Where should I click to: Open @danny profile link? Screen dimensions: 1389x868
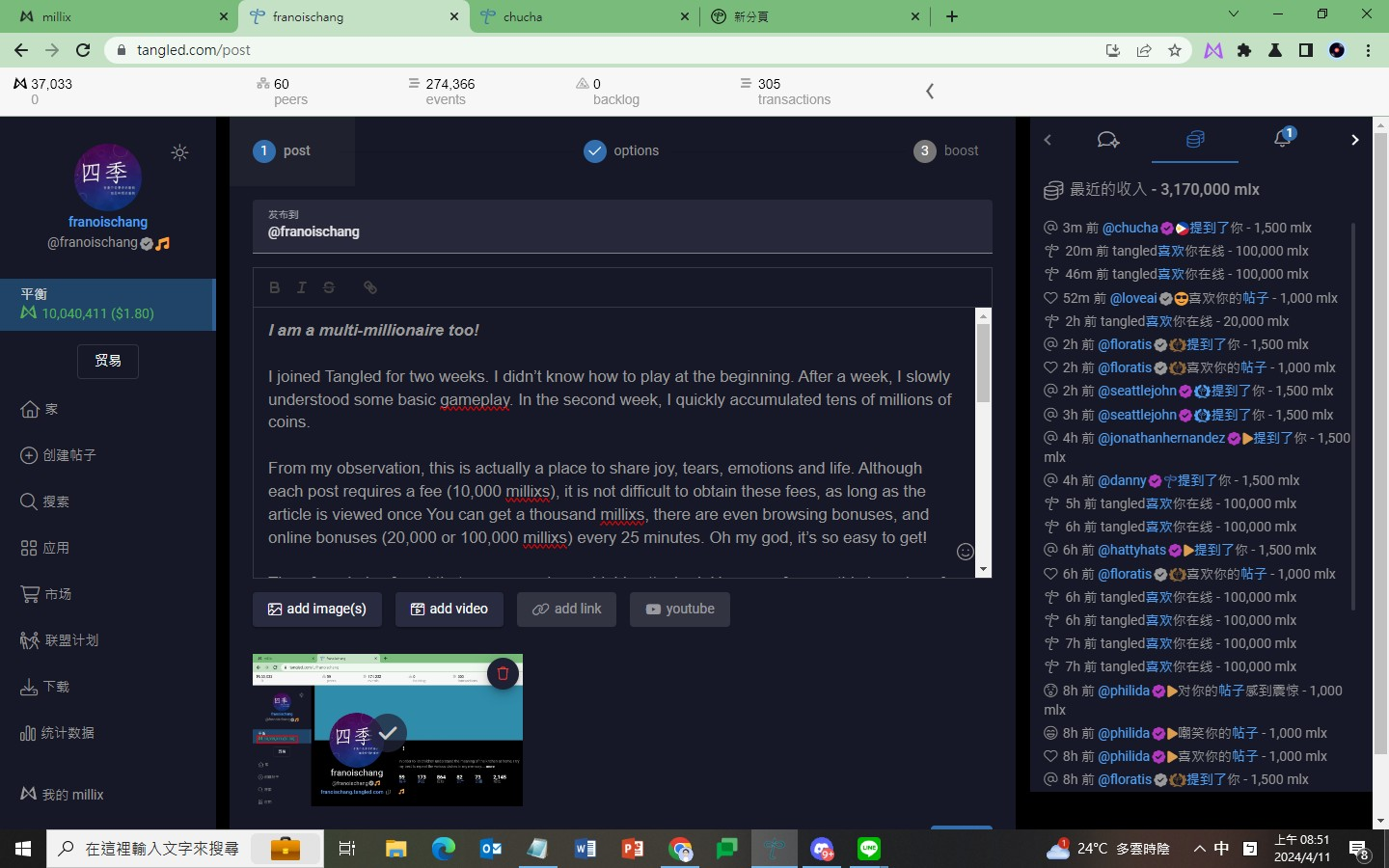[1122, 480]
